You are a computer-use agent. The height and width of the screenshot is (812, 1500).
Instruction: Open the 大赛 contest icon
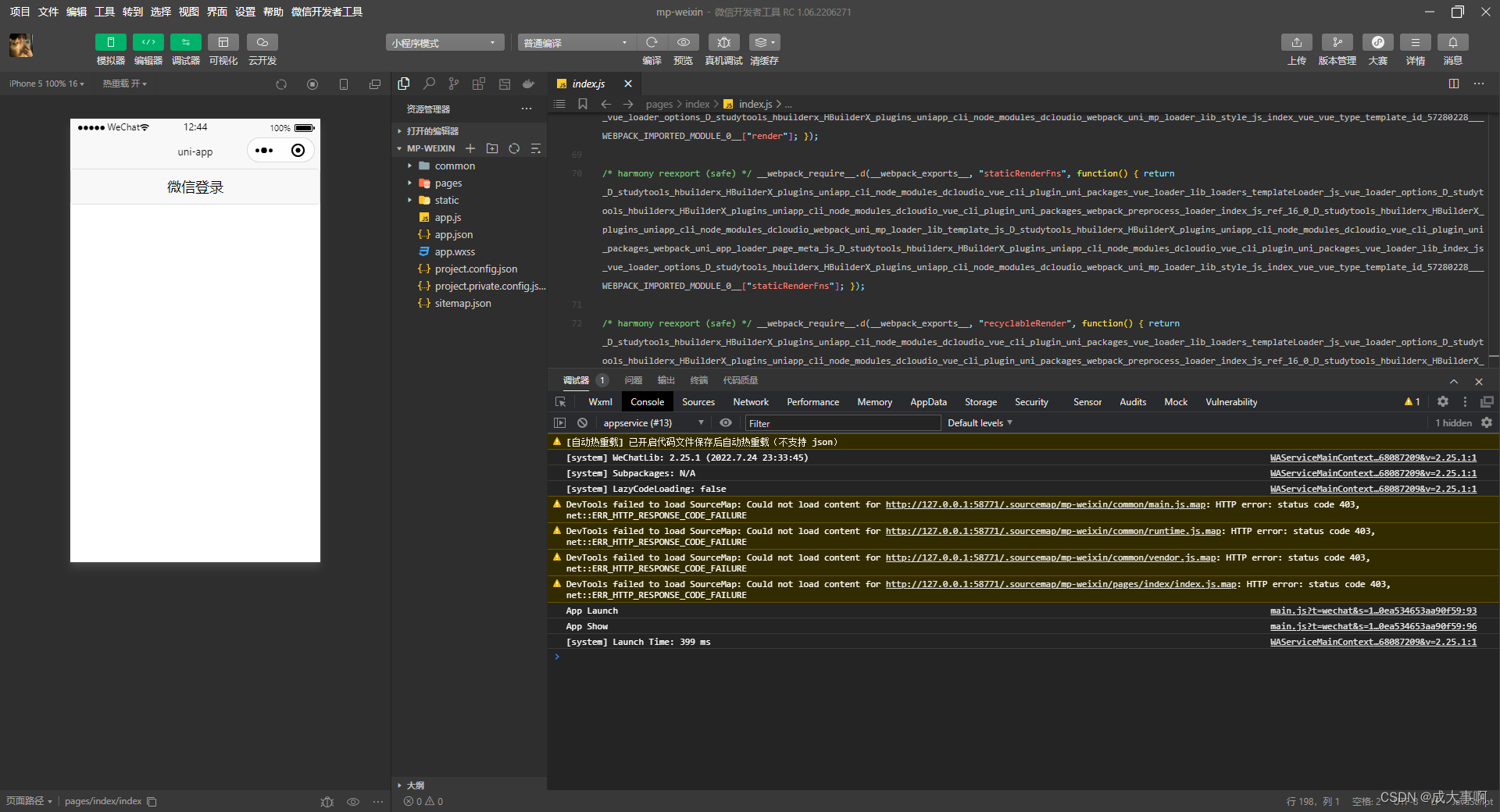coord(1377,42)
